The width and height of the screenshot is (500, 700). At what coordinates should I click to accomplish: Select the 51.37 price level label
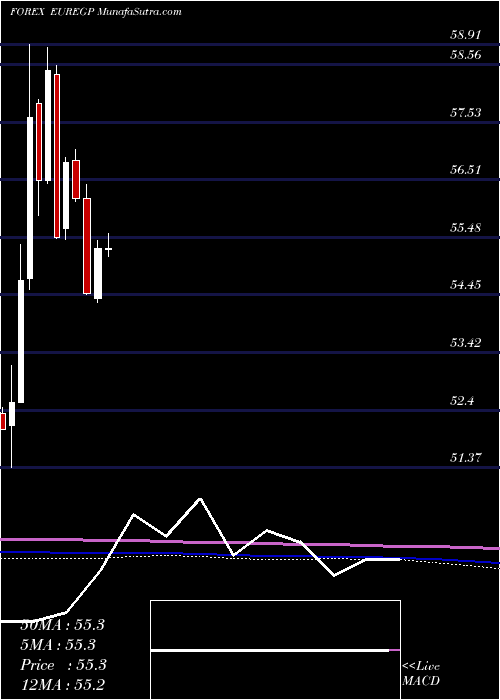(x=465, y=458)
